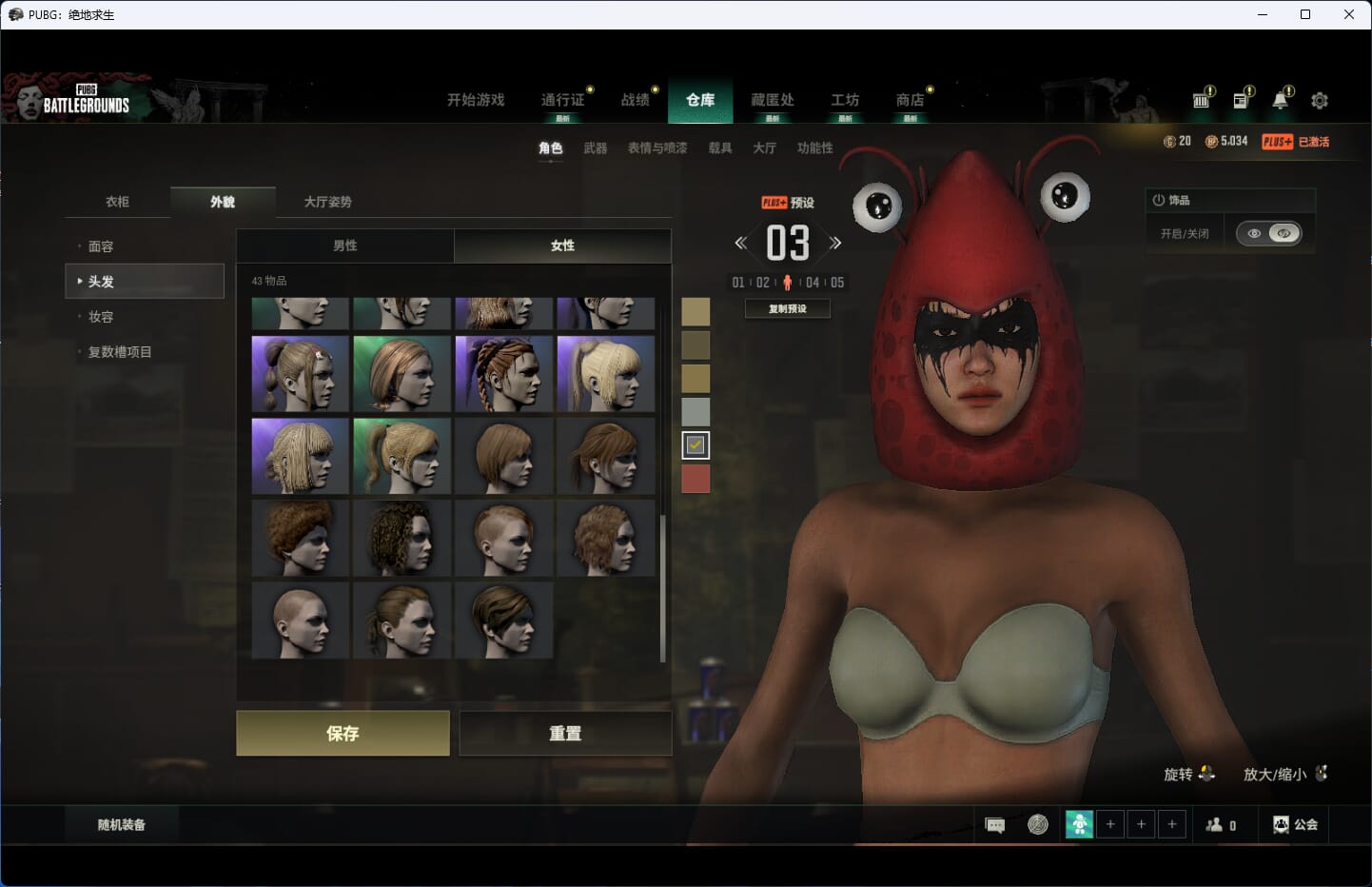Open the chat bubble icon in bottom bar

995,825
